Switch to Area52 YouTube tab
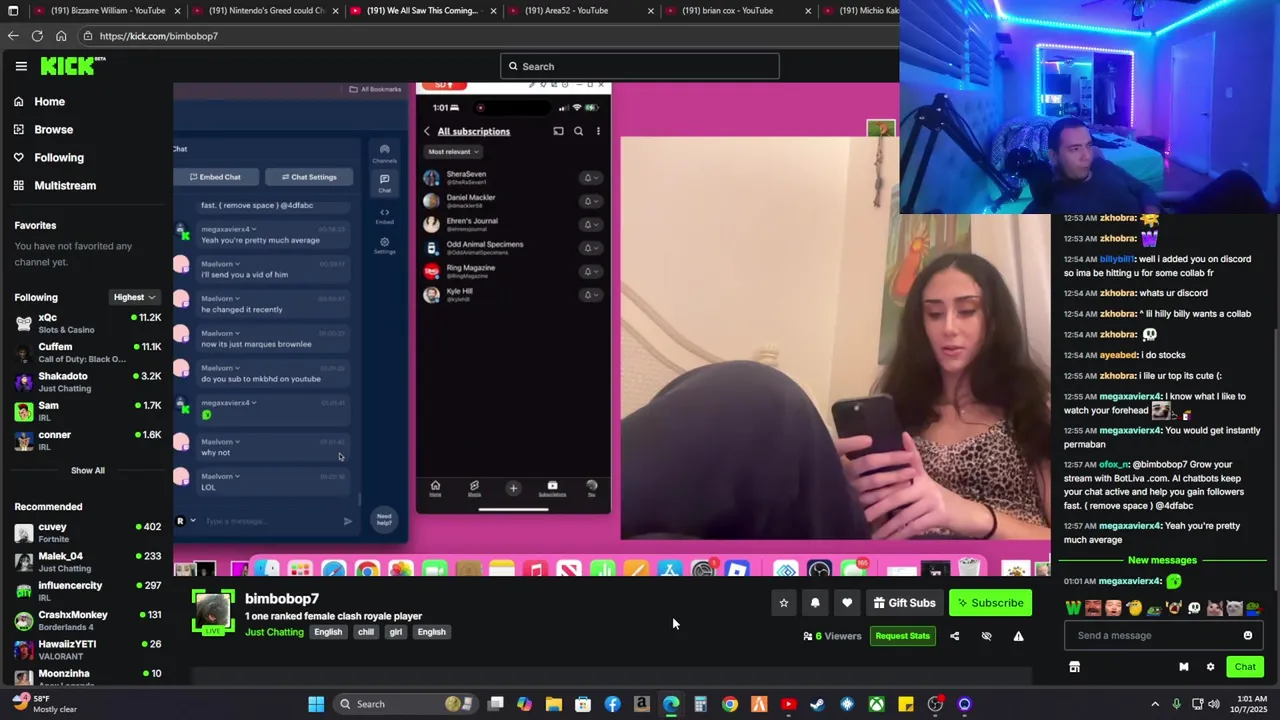1280x720 pixels. (x=578, y=10)
